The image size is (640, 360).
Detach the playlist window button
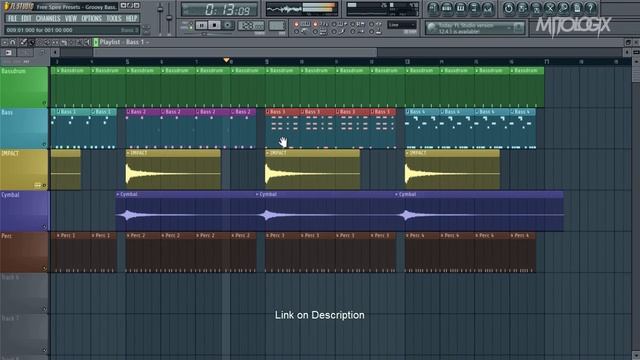click(x=629, y=42)
